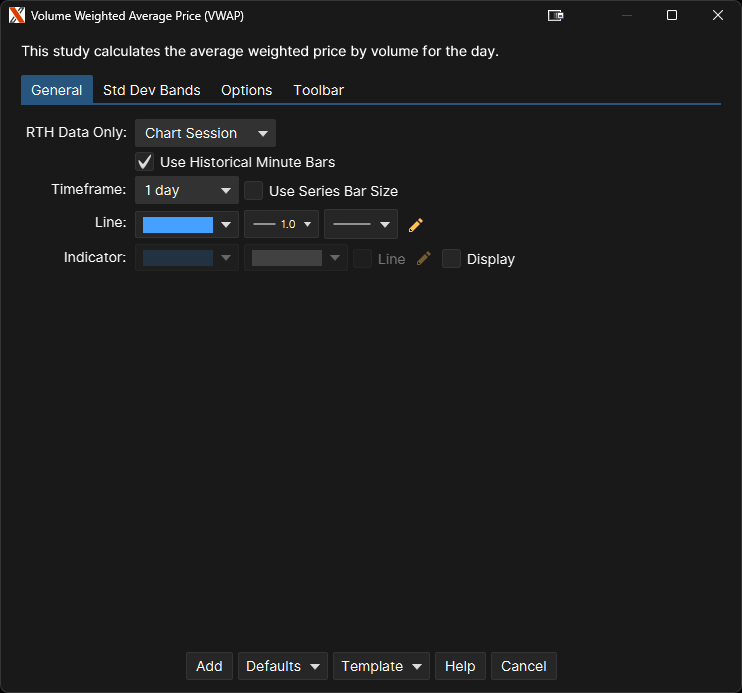Pick the blue Line color swatch
The height and width of the screenshot is (693, 742).
pyautogui.click(x=178, y=225)
